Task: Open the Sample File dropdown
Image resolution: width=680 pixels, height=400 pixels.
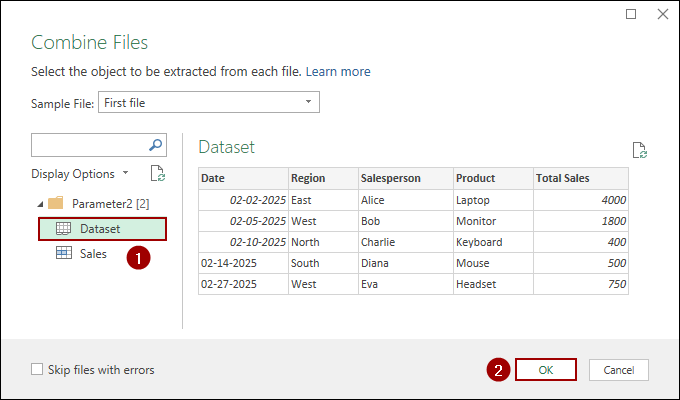Action: pyautogui.click(x=308, y=102)
